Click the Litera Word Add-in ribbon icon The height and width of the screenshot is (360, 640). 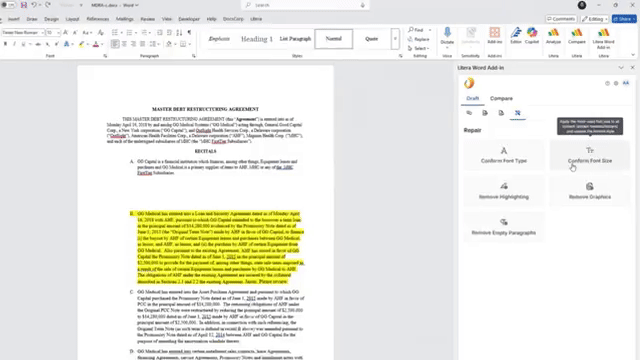tap(603, 38)
